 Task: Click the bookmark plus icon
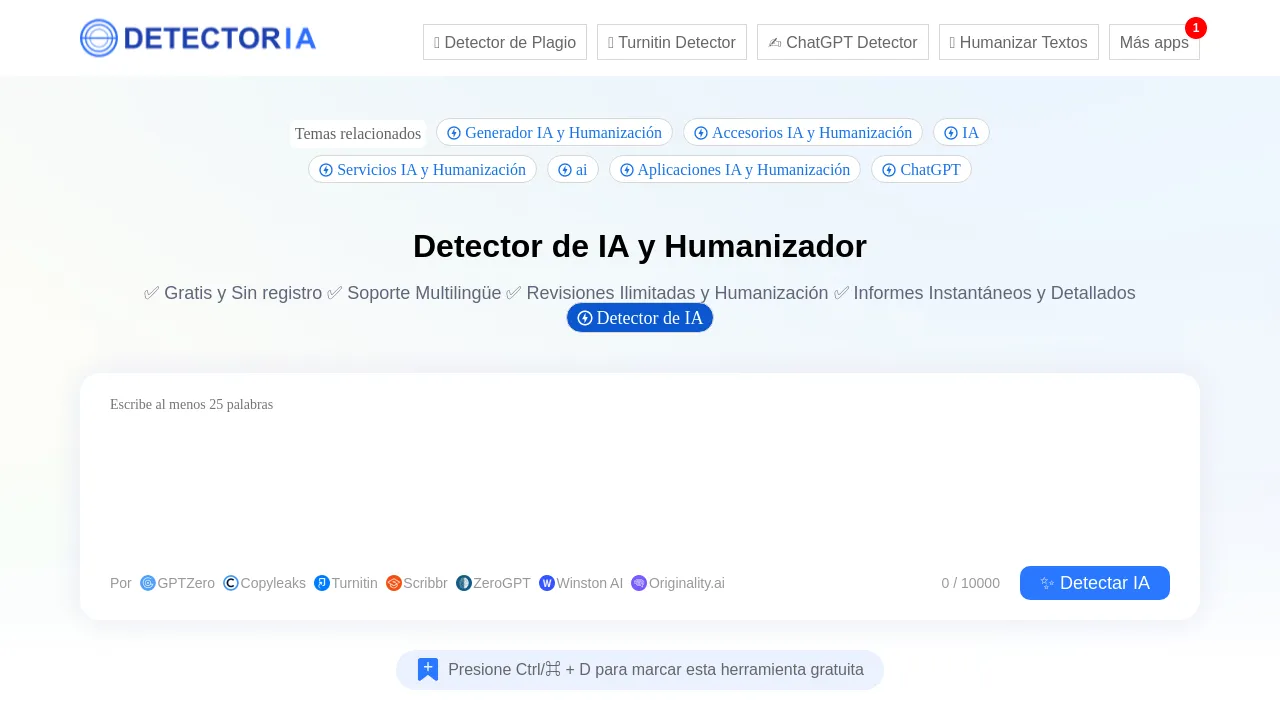click(428, 669)
